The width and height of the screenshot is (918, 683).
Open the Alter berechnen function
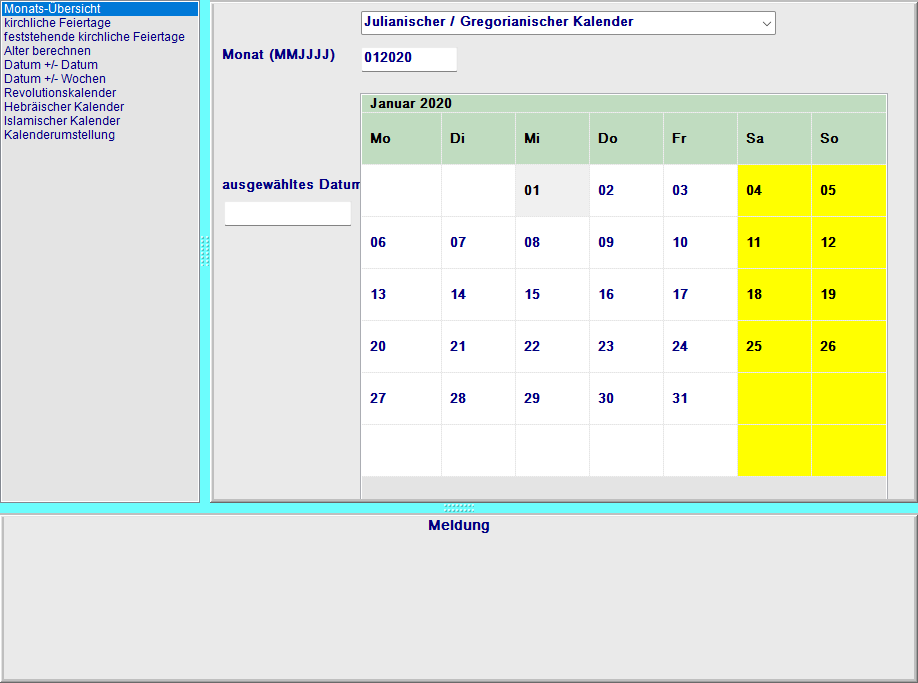[47, 51]
